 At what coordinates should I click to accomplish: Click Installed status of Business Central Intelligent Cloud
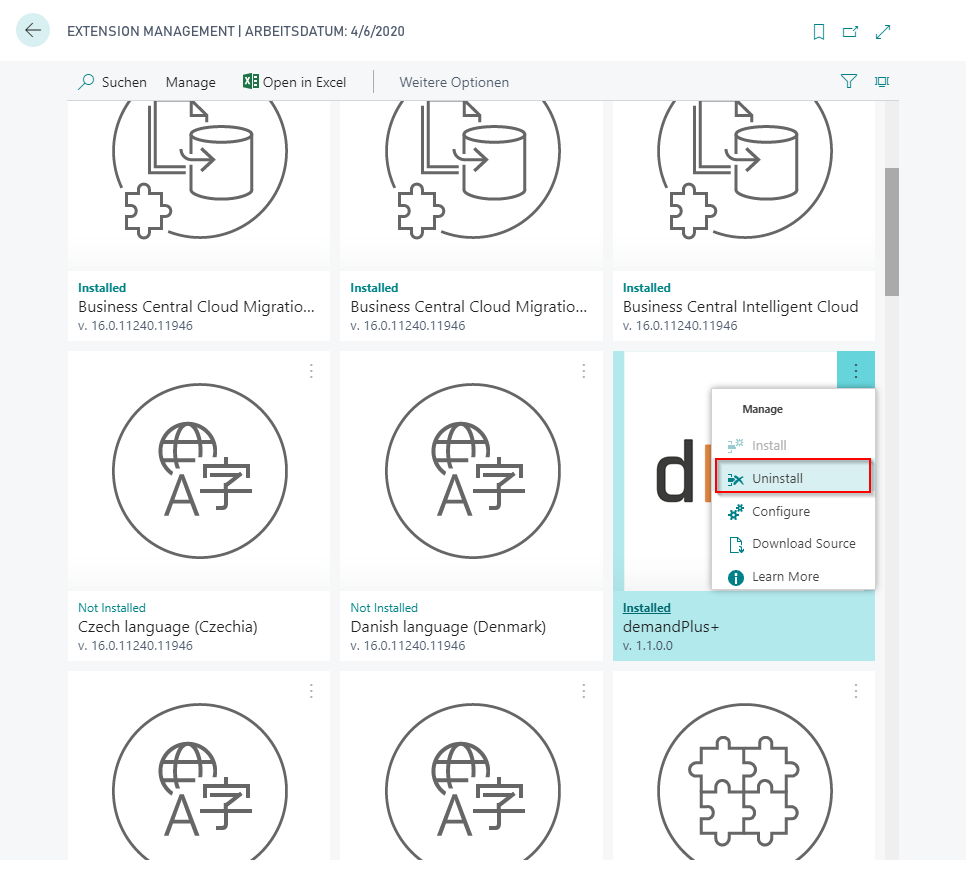(646, 288)
